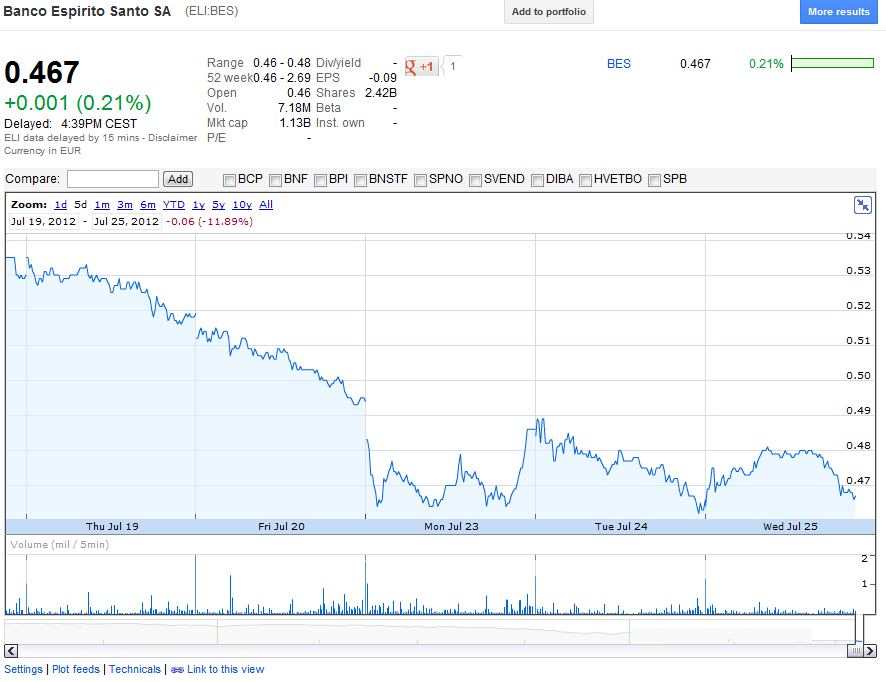This screenshot has width=886, height=682.
Task: Click the scrollbar left arrow
Action: tap(11, 650)
